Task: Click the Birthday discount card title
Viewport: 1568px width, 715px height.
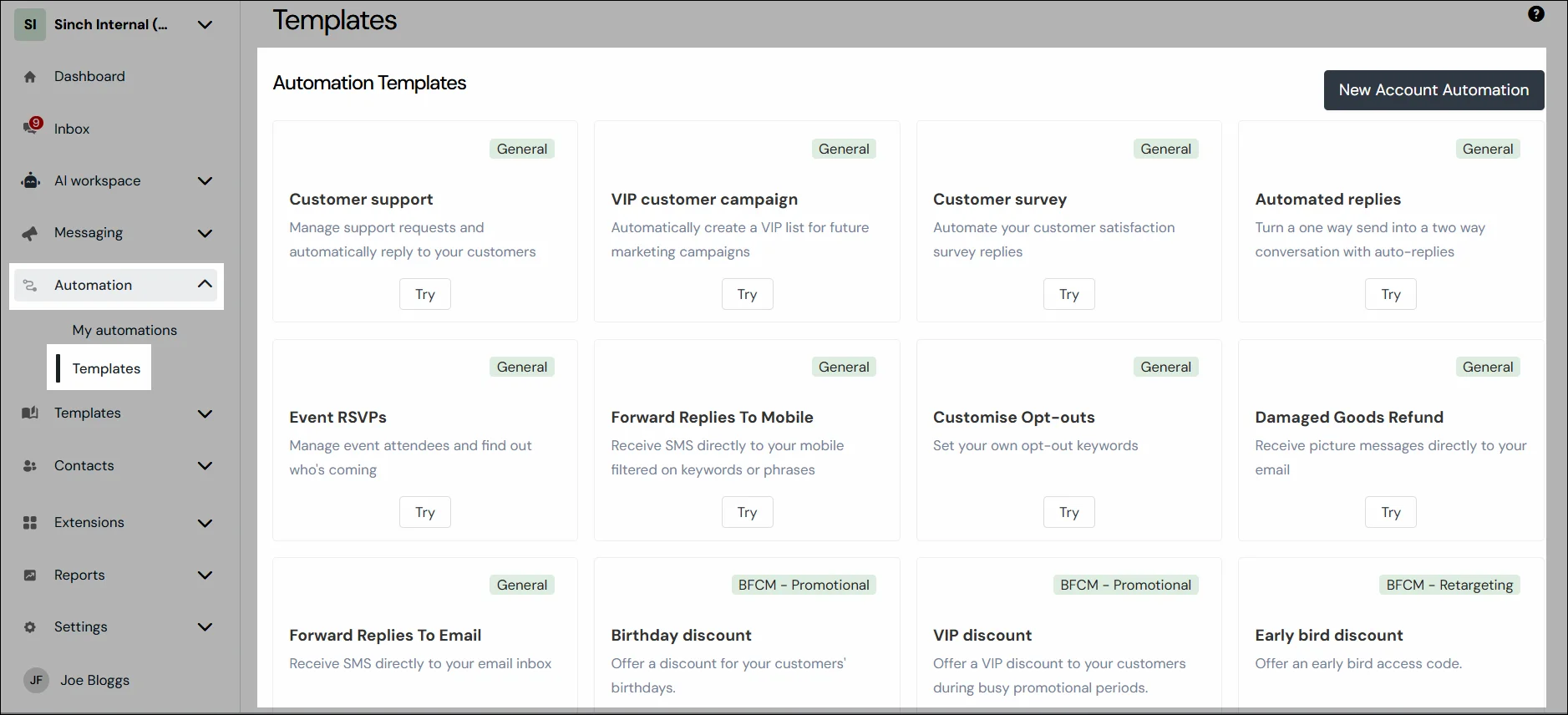Action: tap(681, 636)
